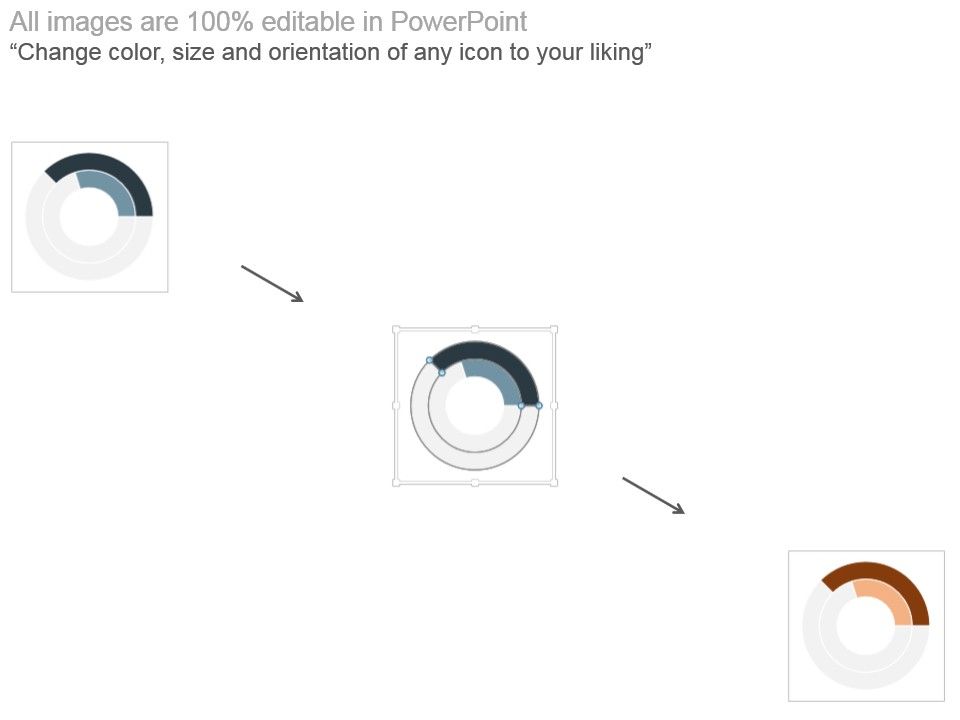Click the top-middle selection handle
The height and width of the screenshot is (720, 960).
click(x=475, y=329)
